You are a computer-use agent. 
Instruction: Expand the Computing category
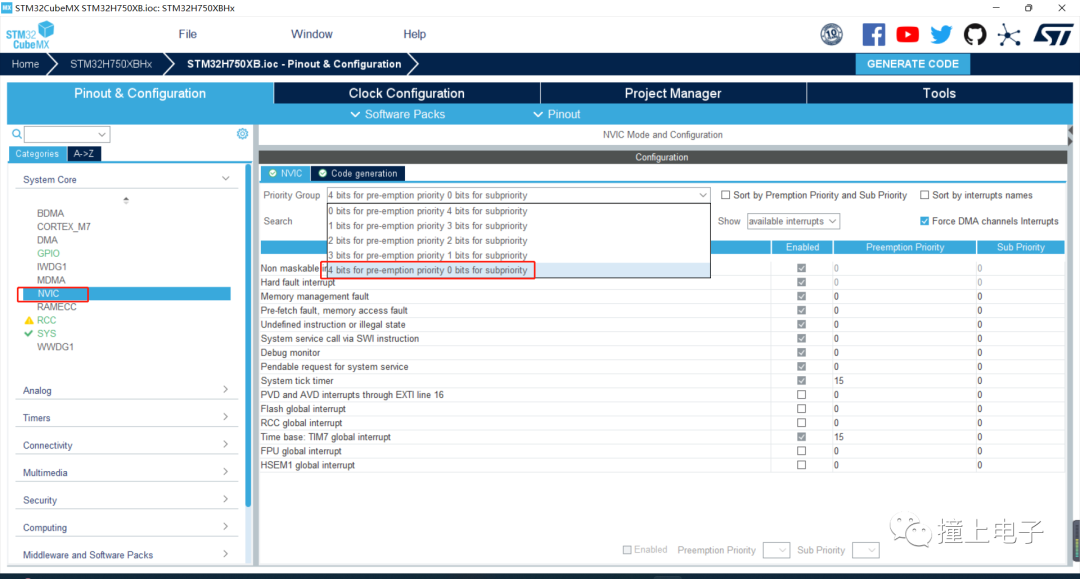click(225, 527)
